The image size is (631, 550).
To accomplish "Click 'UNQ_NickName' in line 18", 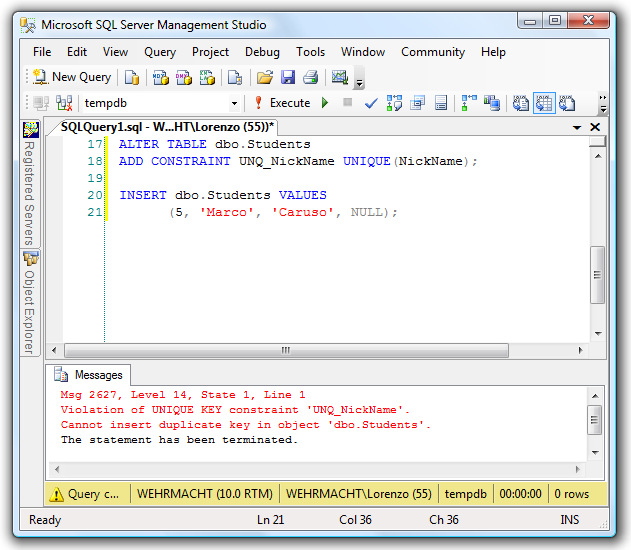I will [x=286, y=161].
